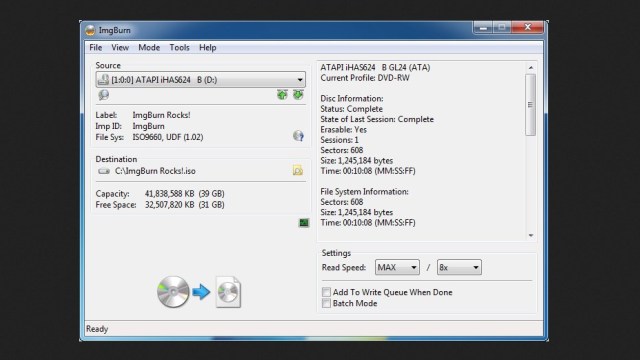Click the ImgBurn title bar application icon
The width and height of the screenshot is (640, 360).
(90, 30)
